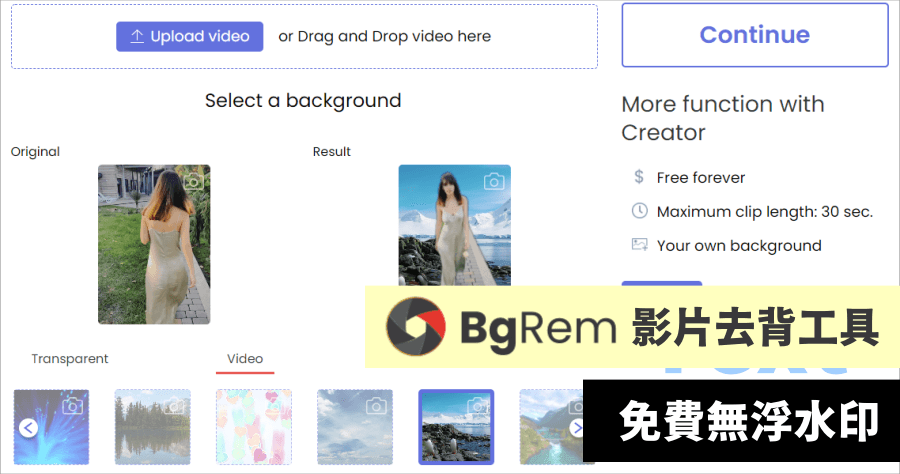Go to previous background thumbnails with left arrow
Viewport: 900px width, 474px height.
pos(28,428)
